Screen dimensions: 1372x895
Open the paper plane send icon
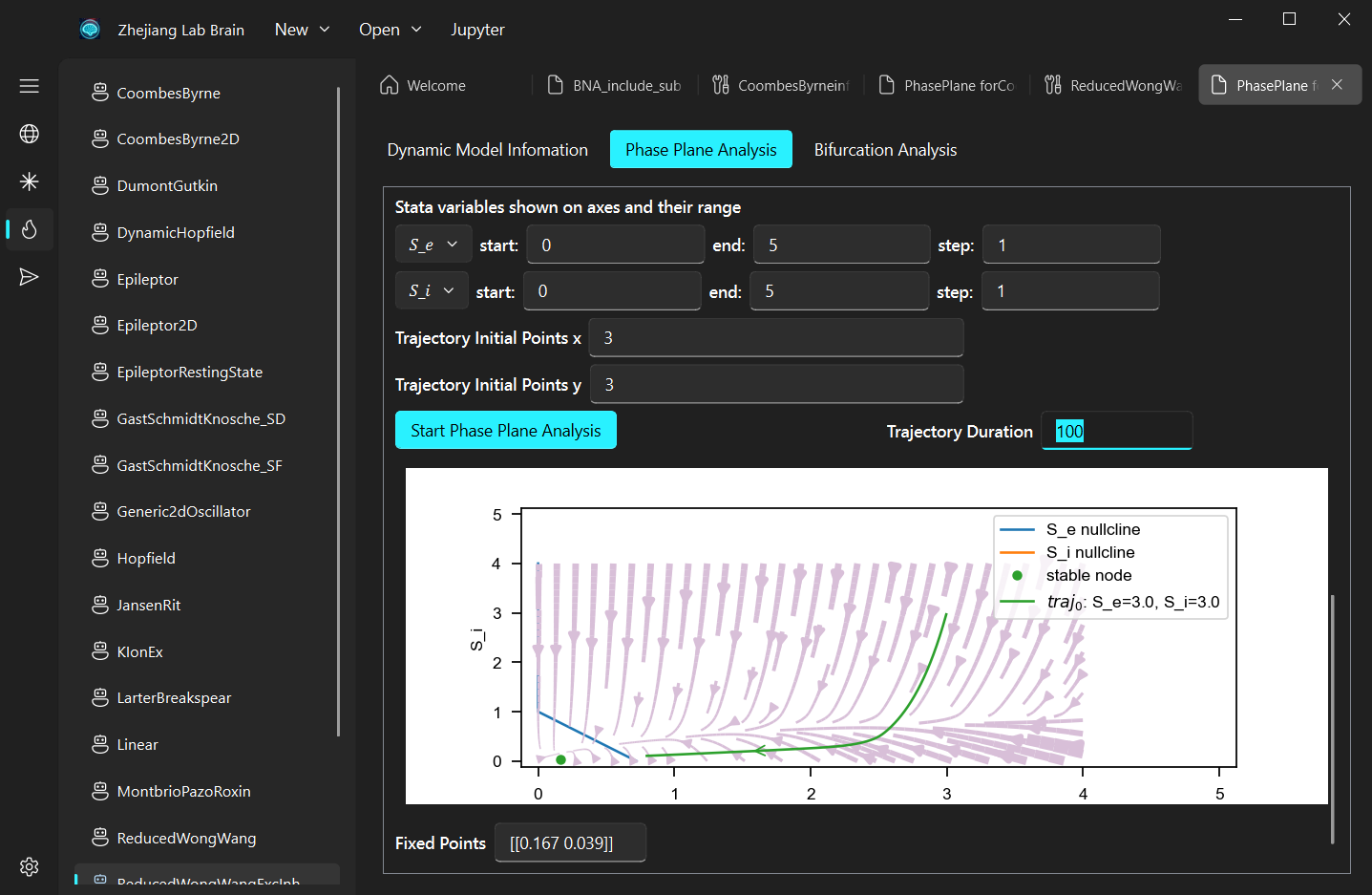coord(30,277)
